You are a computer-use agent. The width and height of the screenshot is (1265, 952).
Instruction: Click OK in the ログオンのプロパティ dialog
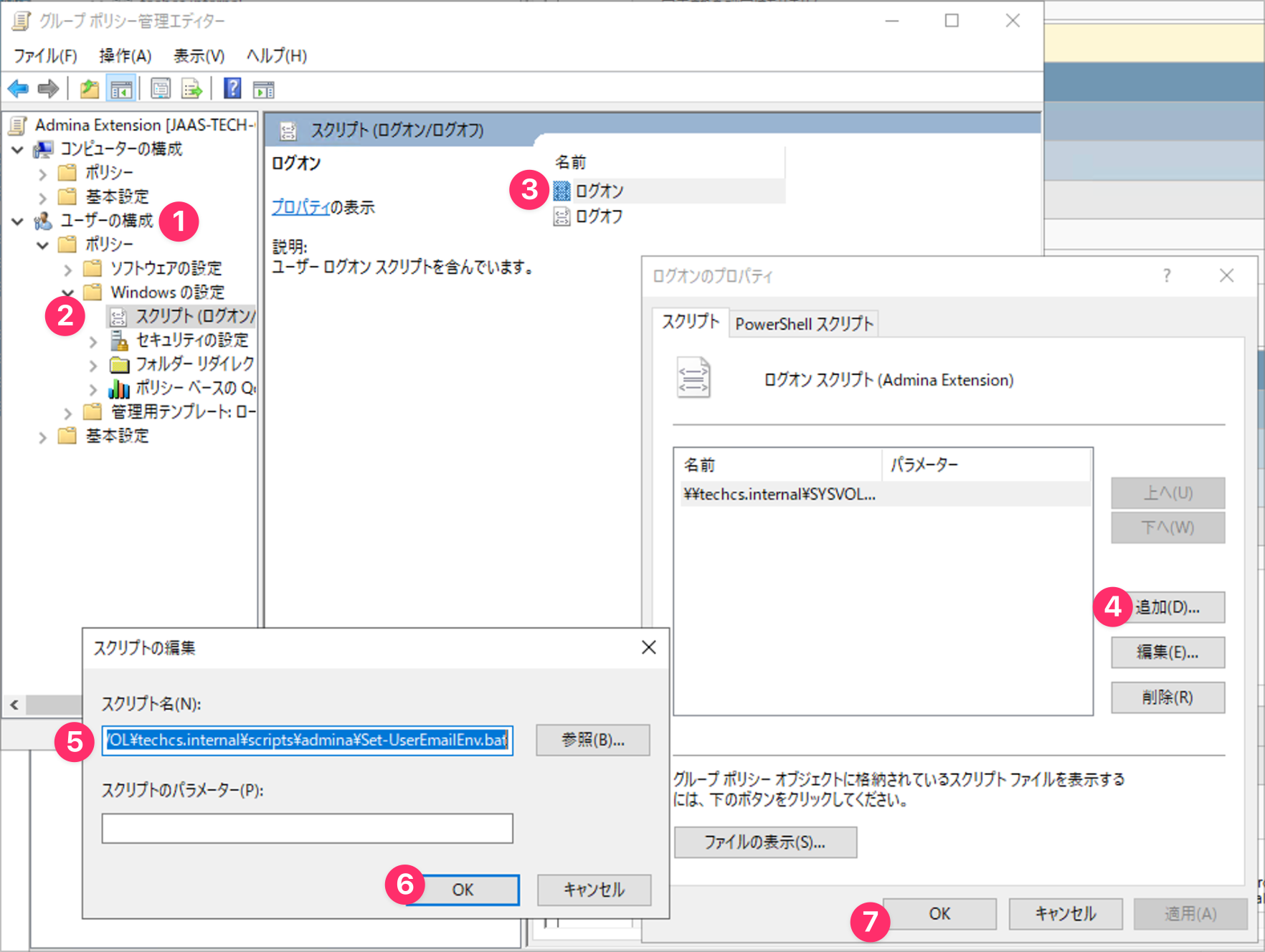click(939, 914)
